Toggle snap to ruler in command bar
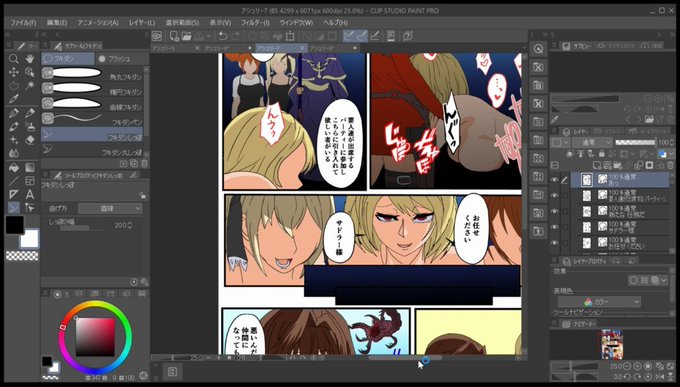This screenshot has height=387, width=680. coord(349,36)
